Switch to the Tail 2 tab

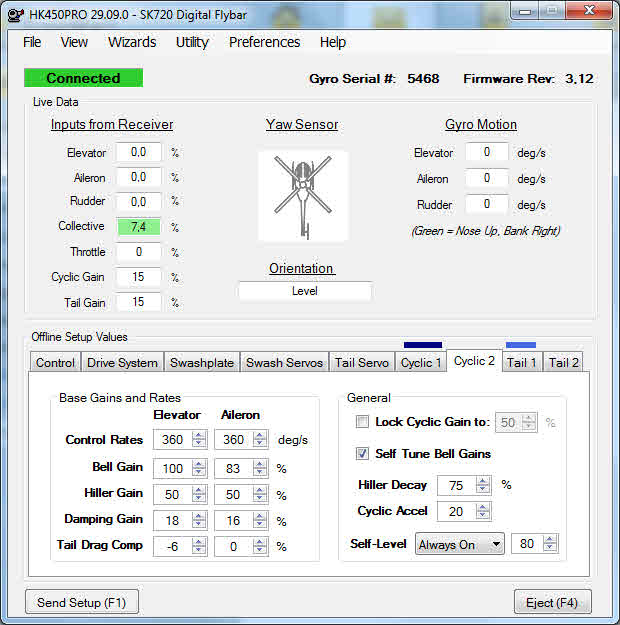coord(563,362)
